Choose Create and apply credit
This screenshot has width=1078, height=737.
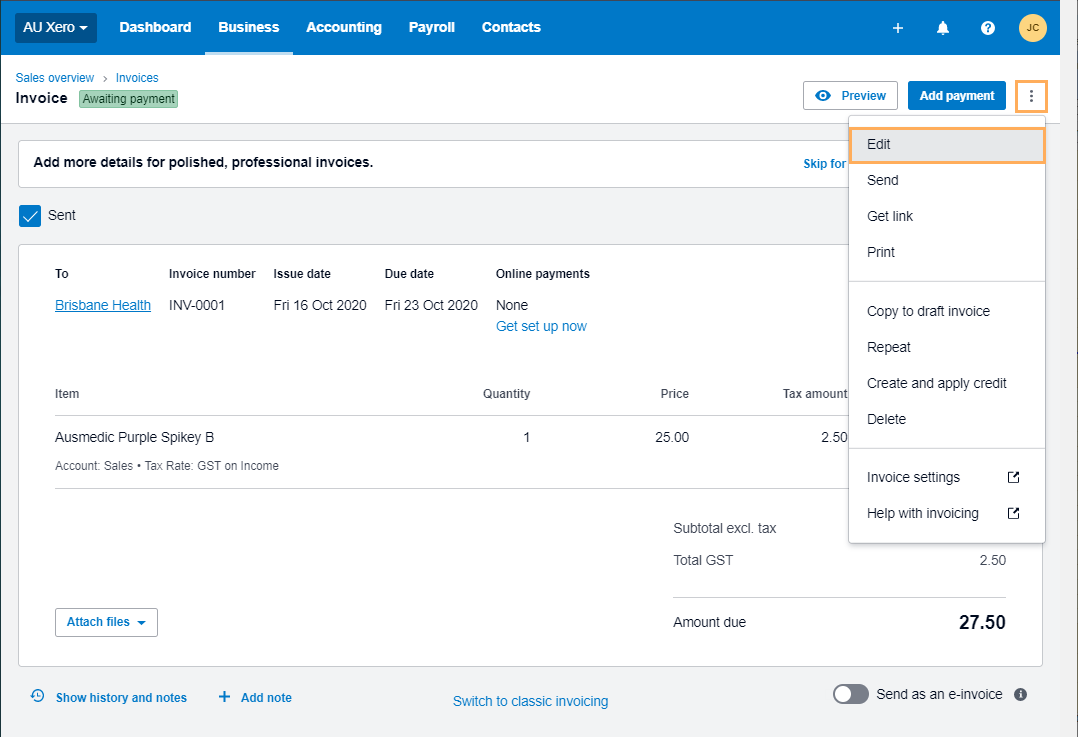tap(947, 383)
